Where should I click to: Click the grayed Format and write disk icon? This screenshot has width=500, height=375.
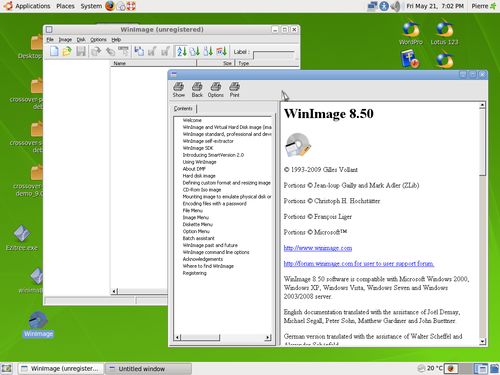(x=165, y=51)
